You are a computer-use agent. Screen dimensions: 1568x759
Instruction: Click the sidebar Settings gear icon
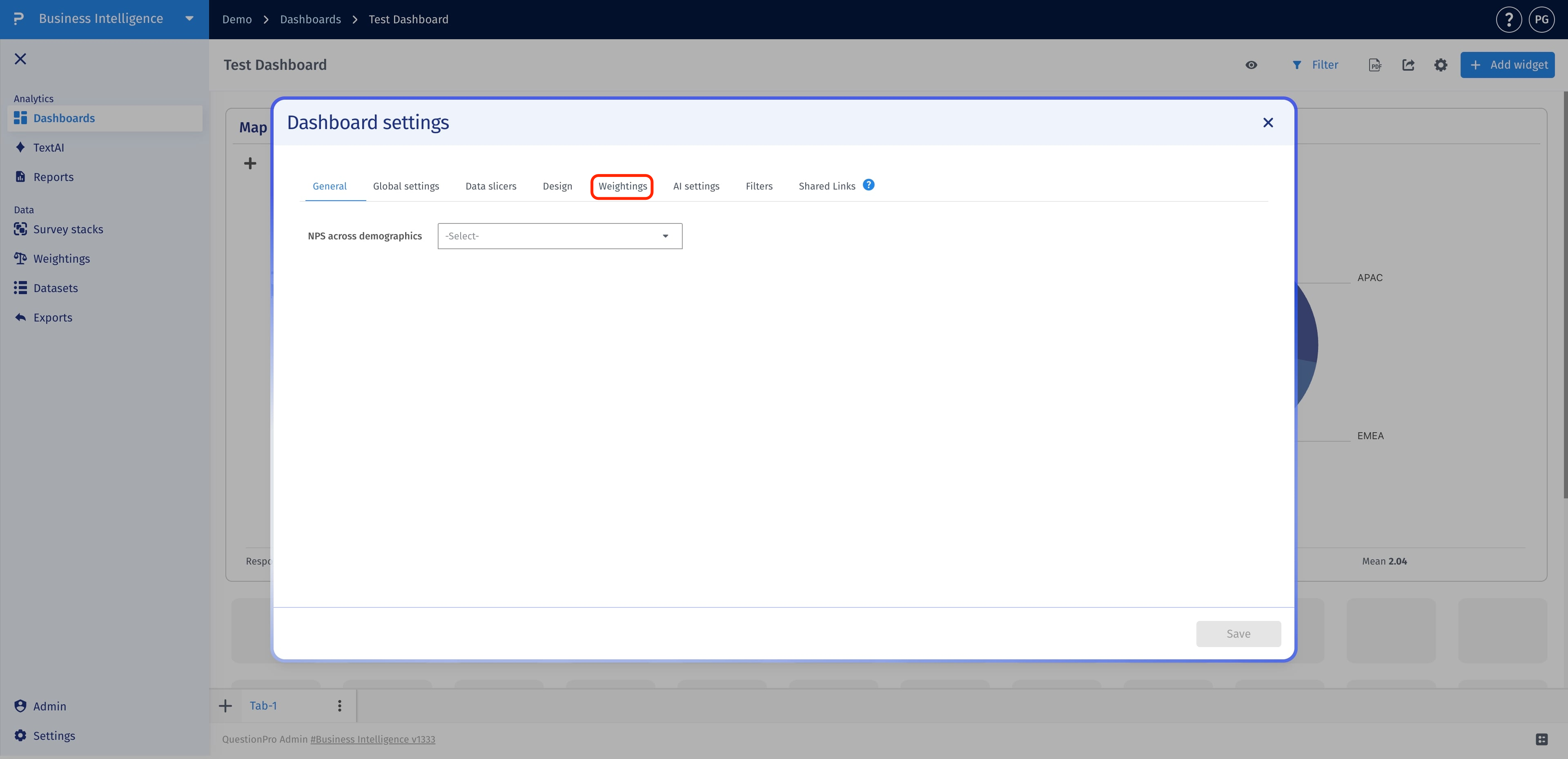20,735
